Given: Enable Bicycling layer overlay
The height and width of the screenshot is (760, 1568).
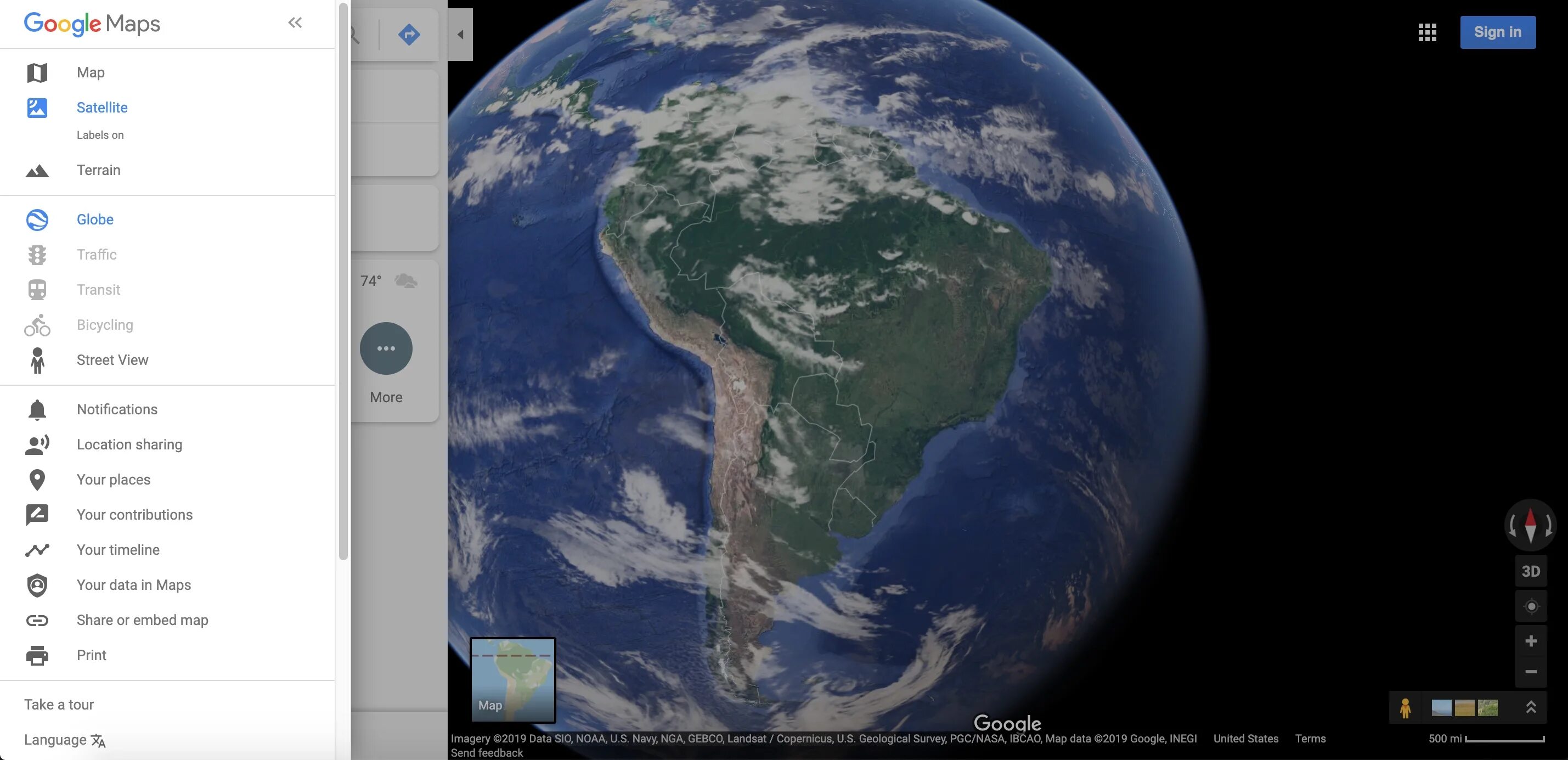Looking at the screenshot, I should pos(104,324).
